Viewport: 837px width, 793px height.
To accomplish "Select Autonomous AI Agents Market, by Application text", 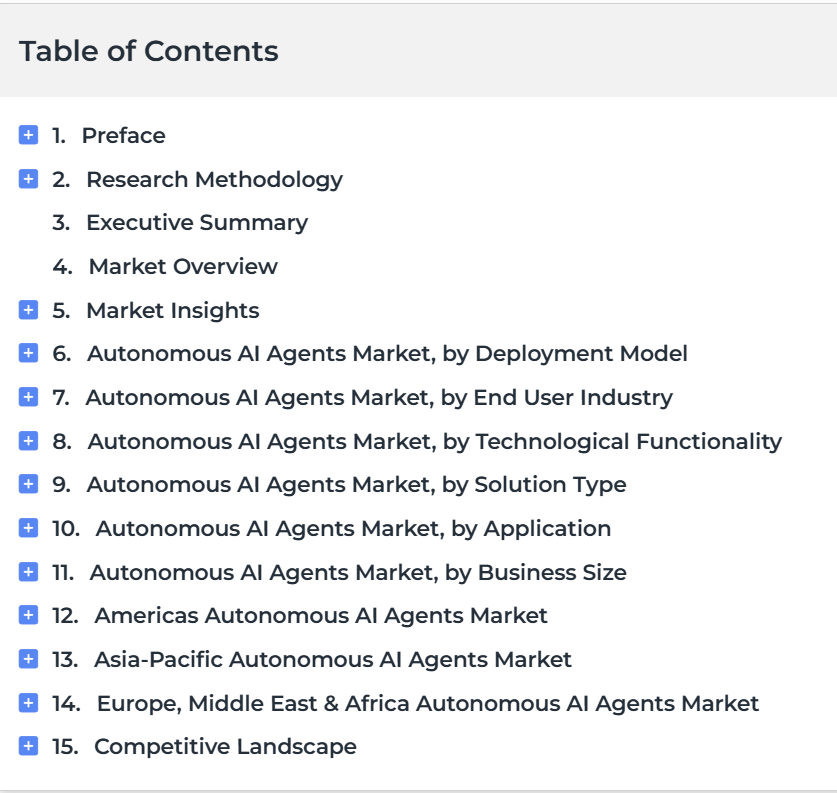I will click(x=353, y=529).
